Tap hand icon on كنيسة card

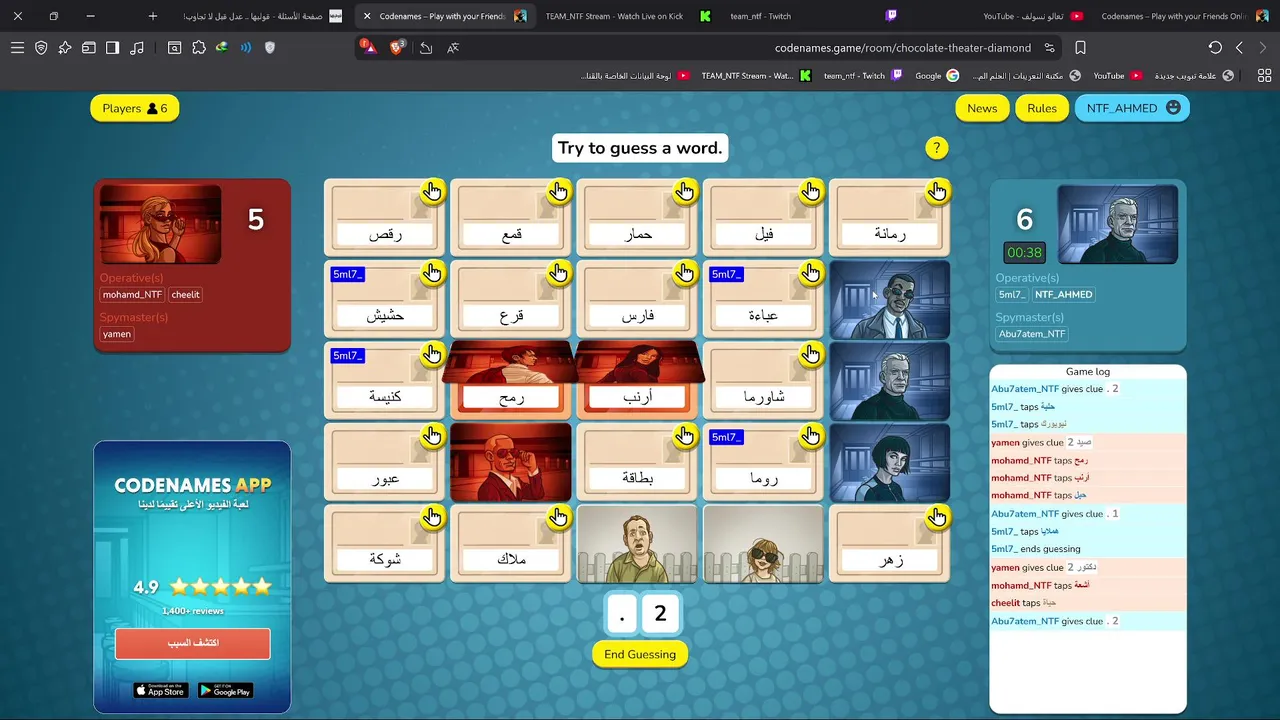point(432,354)
